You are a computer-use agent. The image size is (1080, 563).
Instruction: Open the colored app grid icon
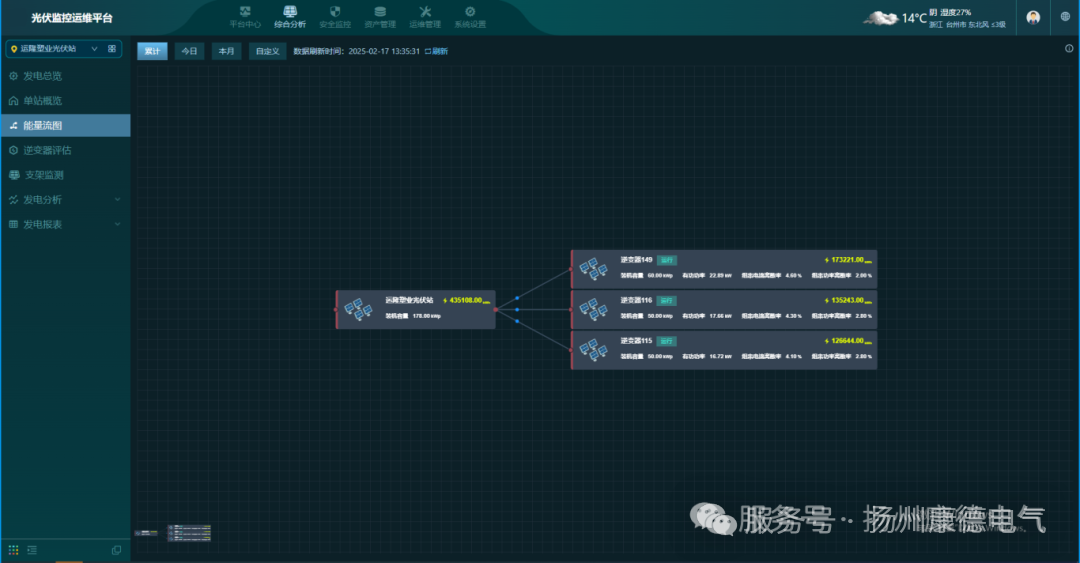(x=14, y=550)
